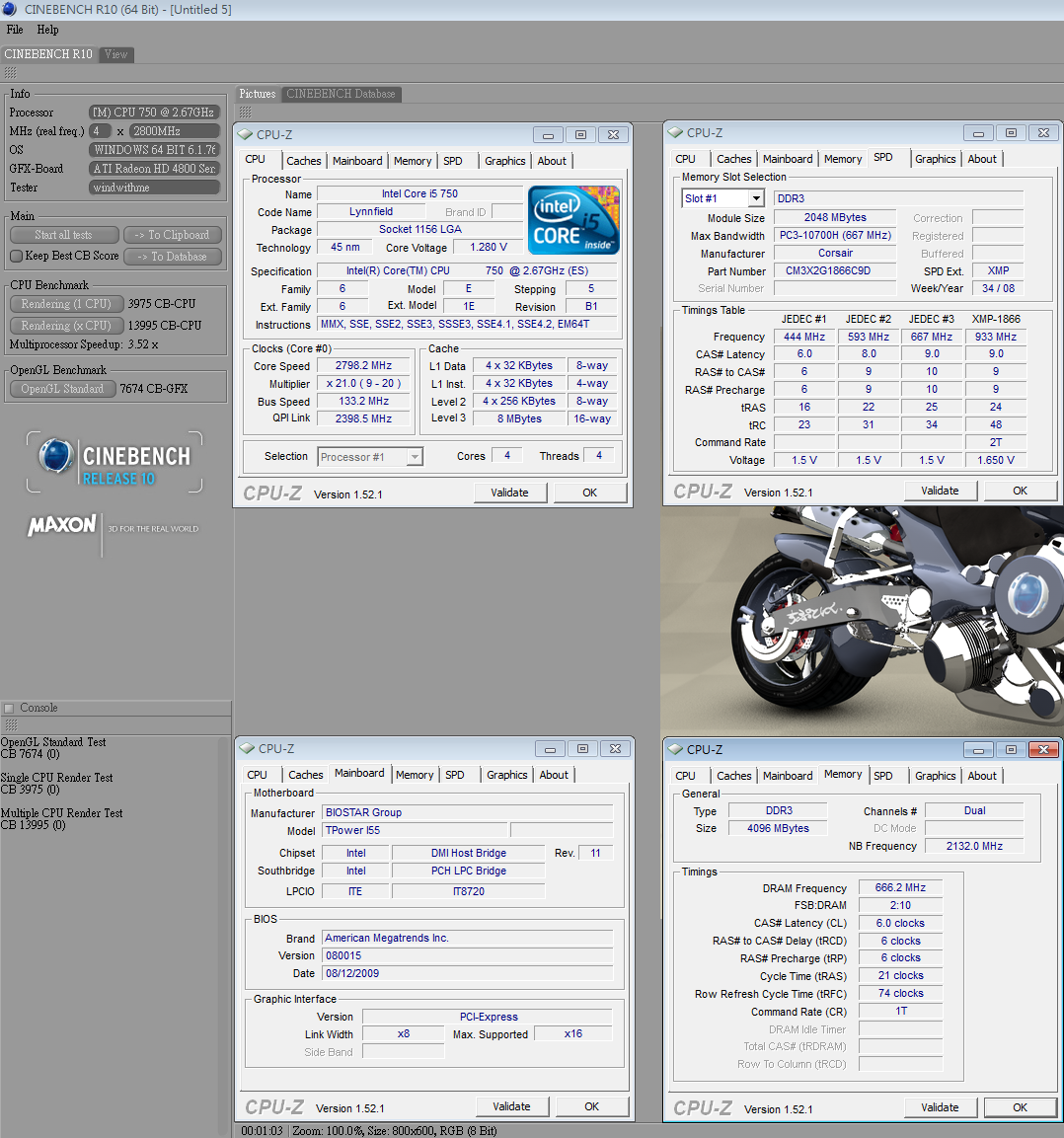Image resolution: width=1064 pixels, height=1138 pixels.
Task: Enable Keep Best CB Score checkbox
Action: point(16,257)
